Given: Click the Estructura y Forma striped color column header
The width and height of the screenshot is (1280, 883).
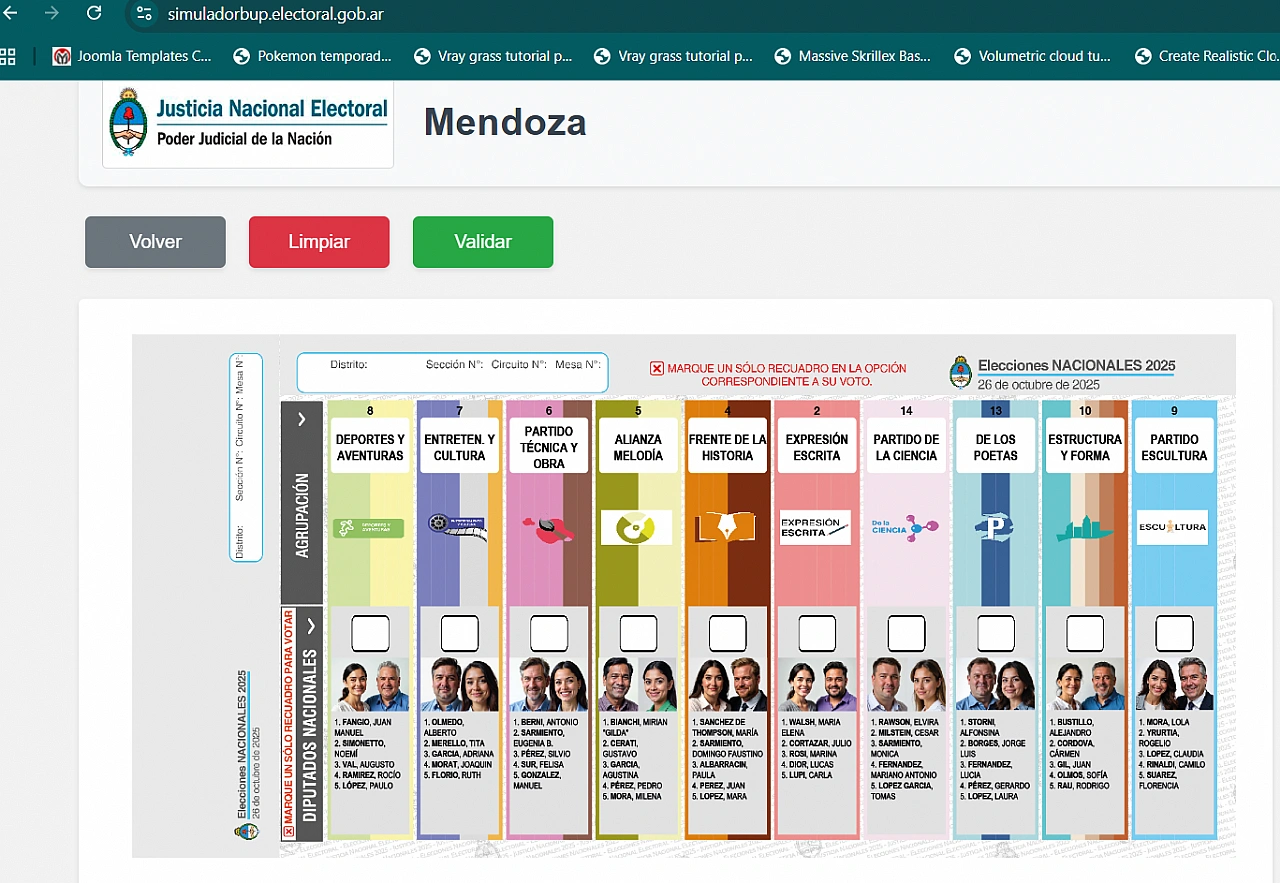Looking at the screenshot, I should (x=1085, y=447).
